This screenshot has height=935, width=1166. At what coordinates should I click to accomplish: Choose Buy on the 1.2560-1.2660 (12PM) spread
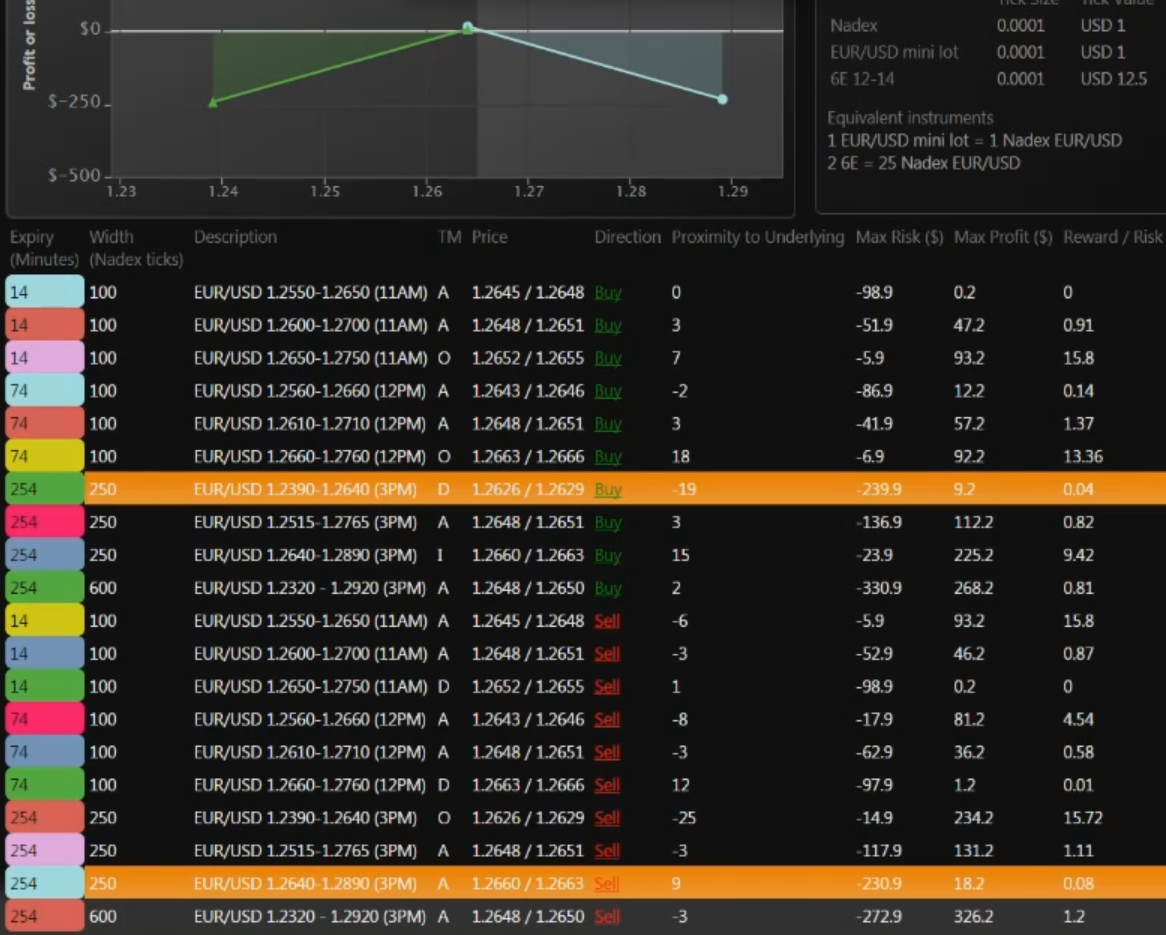click(608, 391)
